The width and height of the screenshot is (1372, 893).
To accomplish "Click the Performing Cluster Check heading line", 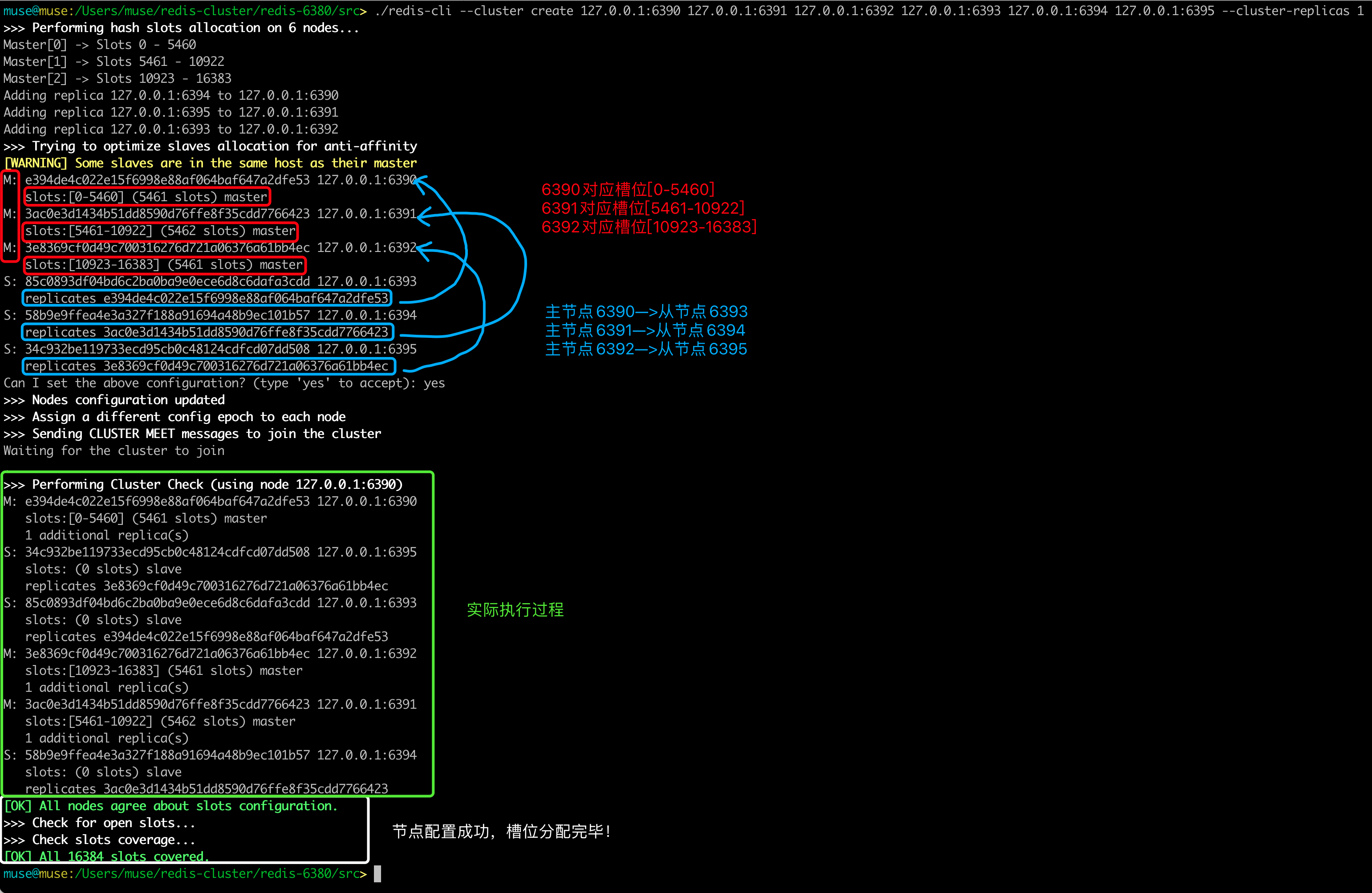I will [203, 485].
